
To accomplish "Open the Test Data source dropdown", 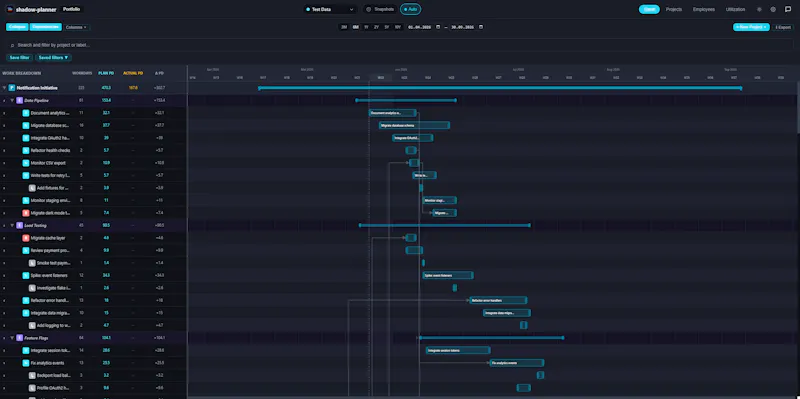I will coord(330,9).
